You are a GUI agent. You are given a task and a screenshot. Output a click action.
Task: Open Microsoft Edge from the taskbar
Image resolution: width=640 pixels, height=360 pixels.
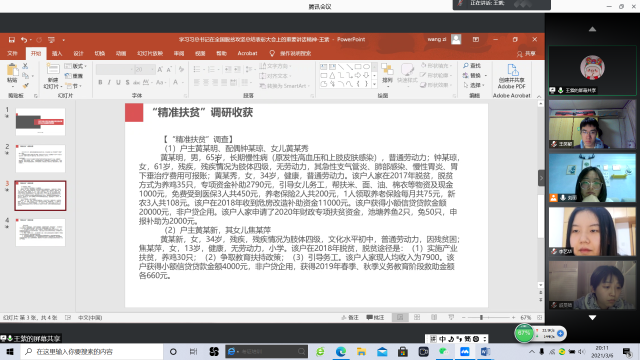[340, 351]
